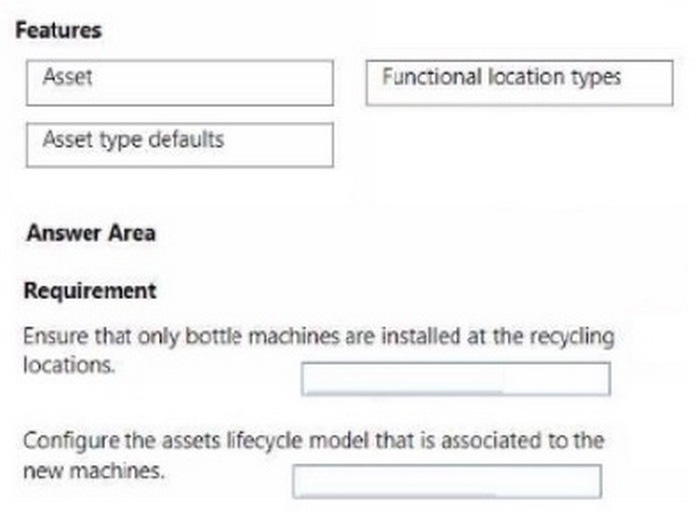Click 'new machines.' ending the second requirement
This screenshot has height=531, width=700.
(x=92, y=469)
